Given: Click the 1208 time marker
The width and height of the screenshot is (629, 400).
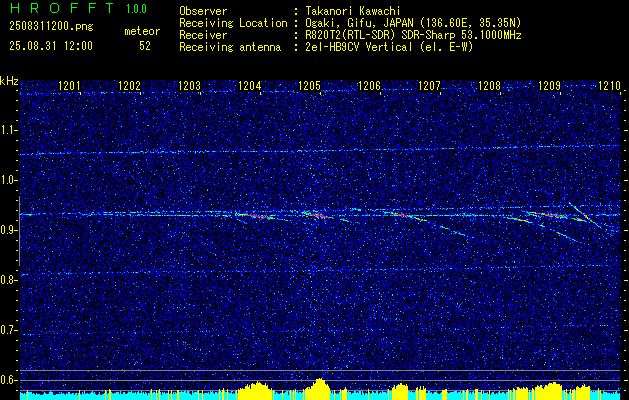Looking at the screenshot, I should [x=489, y=85].
